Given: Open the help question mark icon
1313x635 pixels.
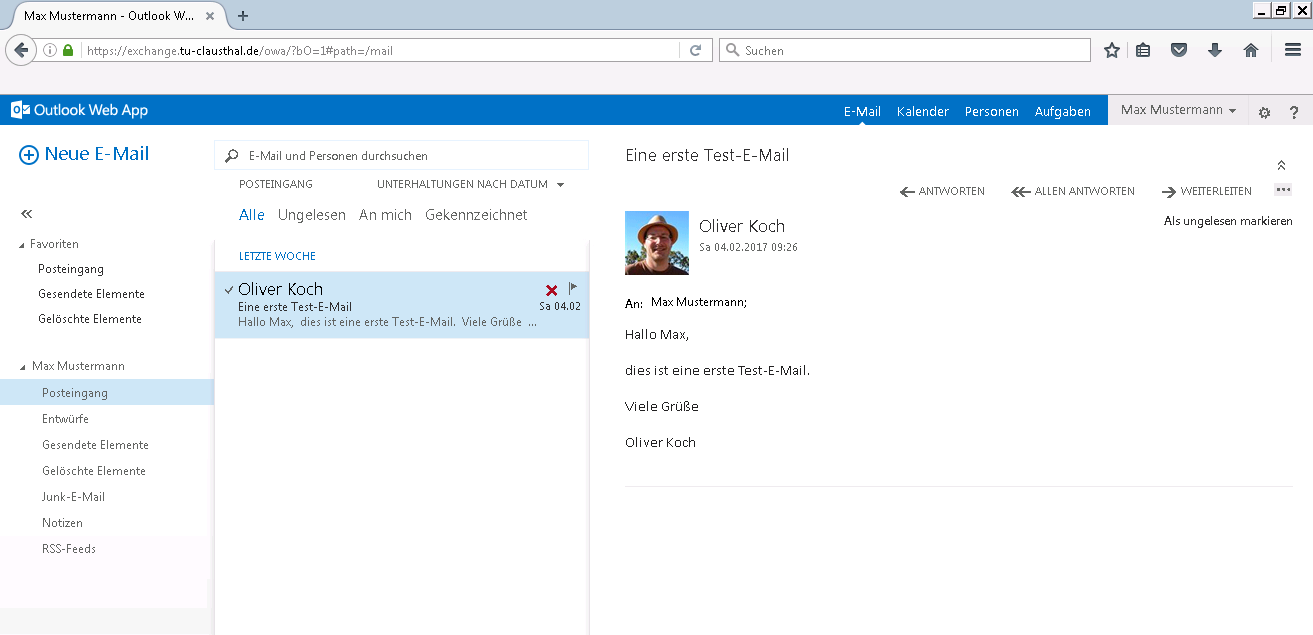Looking at the screenshot, I should coord(1293,112).
